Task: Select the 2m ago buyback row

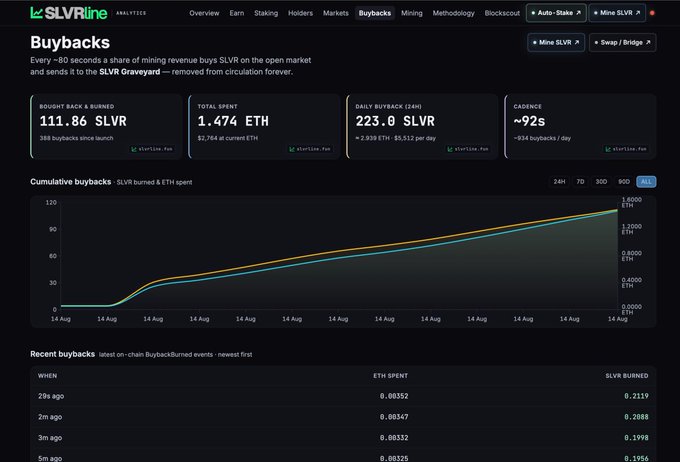Action: coord(343,417)
